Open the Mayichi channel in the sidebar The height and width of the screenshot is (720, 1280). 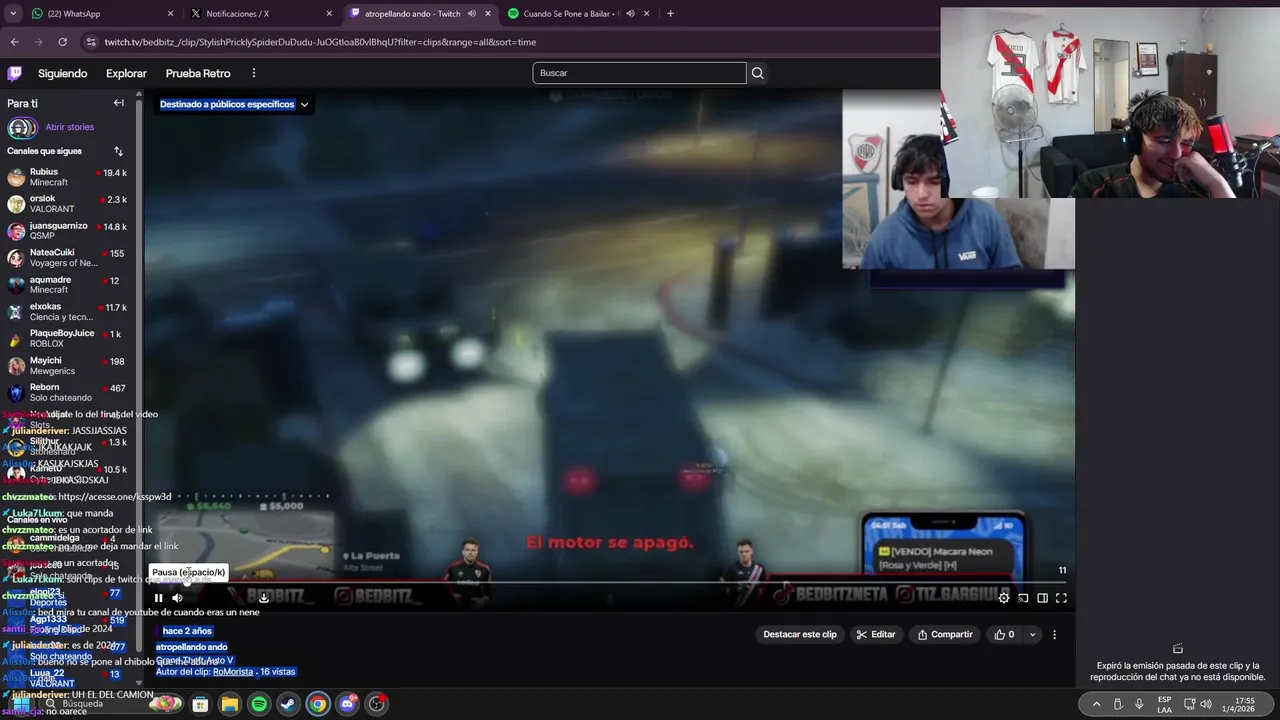pos(67,366)
